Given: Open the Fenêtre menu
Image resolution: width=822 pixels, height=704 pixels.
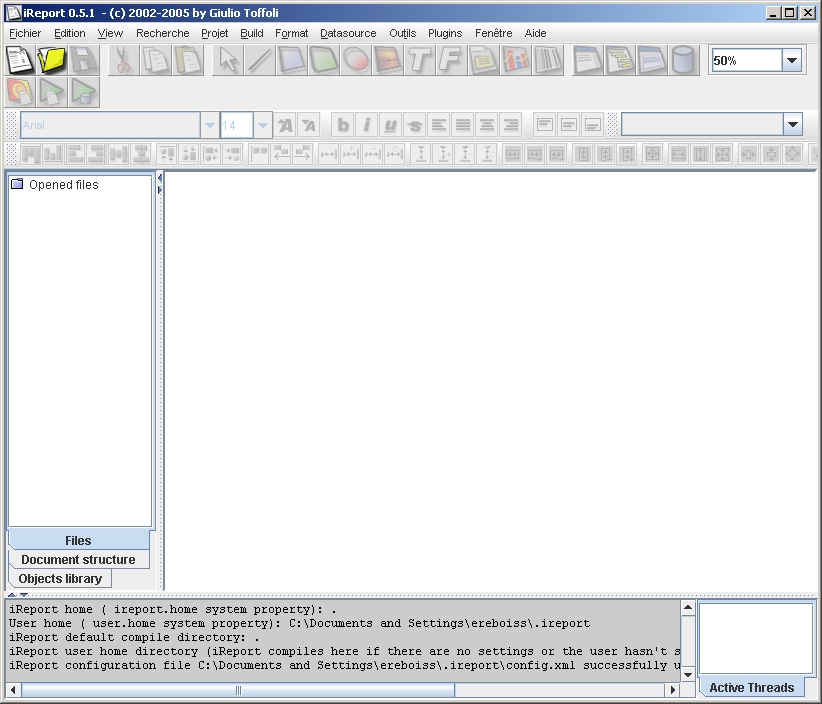Looking at the screenshot, I should click(x=493, y=33).
